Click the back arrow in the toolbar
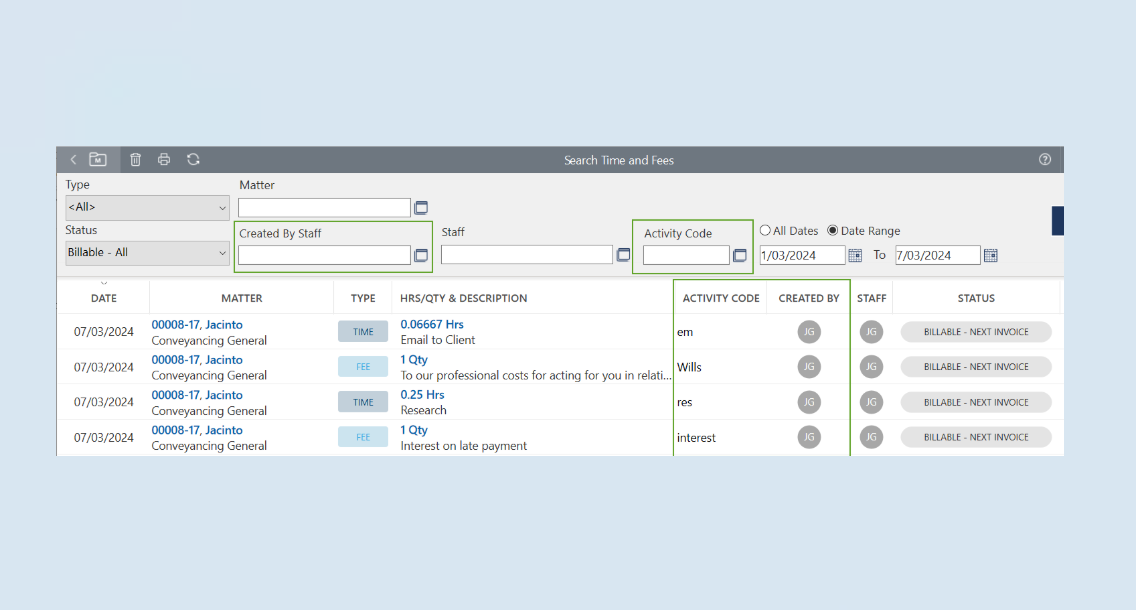Viewport: 1136px width, 610px height. click(73, 160)
